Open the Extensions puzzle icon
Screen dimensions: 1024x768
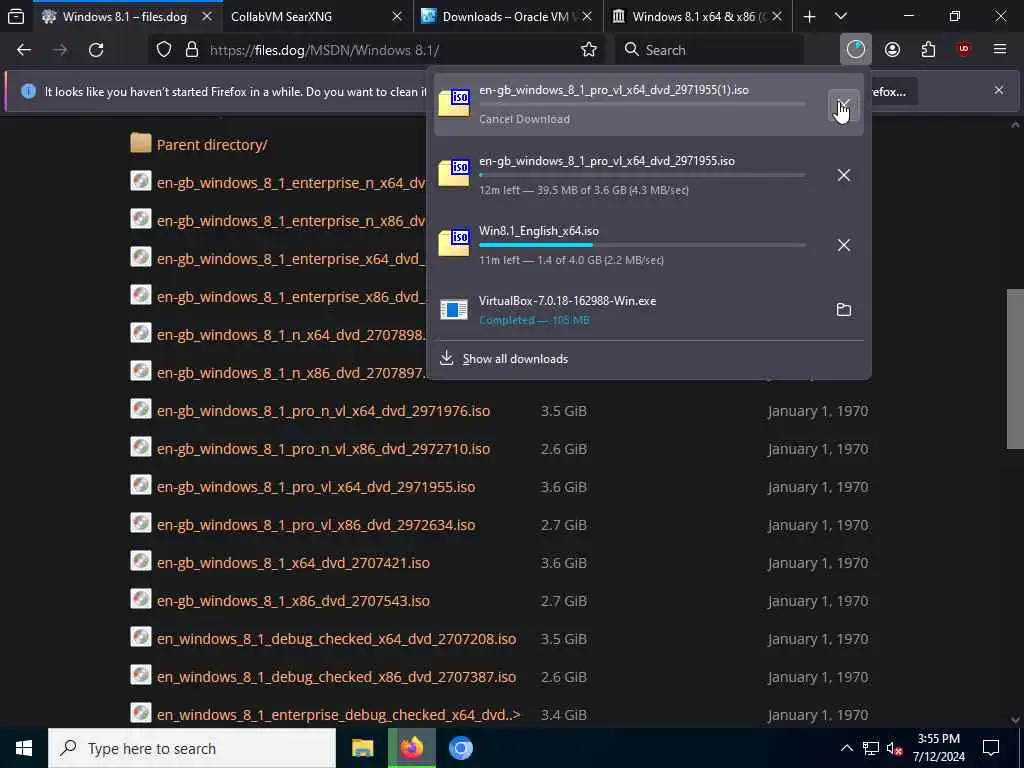point(928,50)
